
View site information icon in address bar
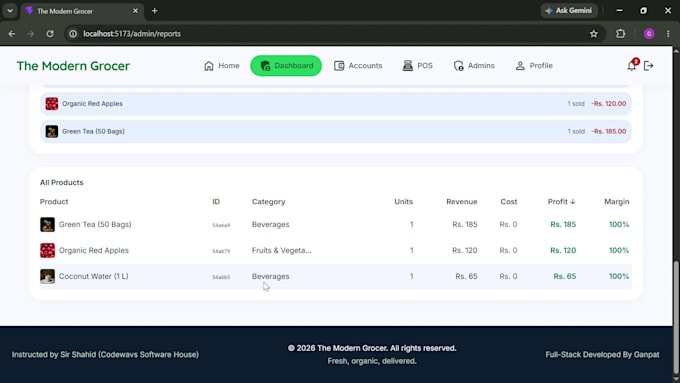[73, 34]
